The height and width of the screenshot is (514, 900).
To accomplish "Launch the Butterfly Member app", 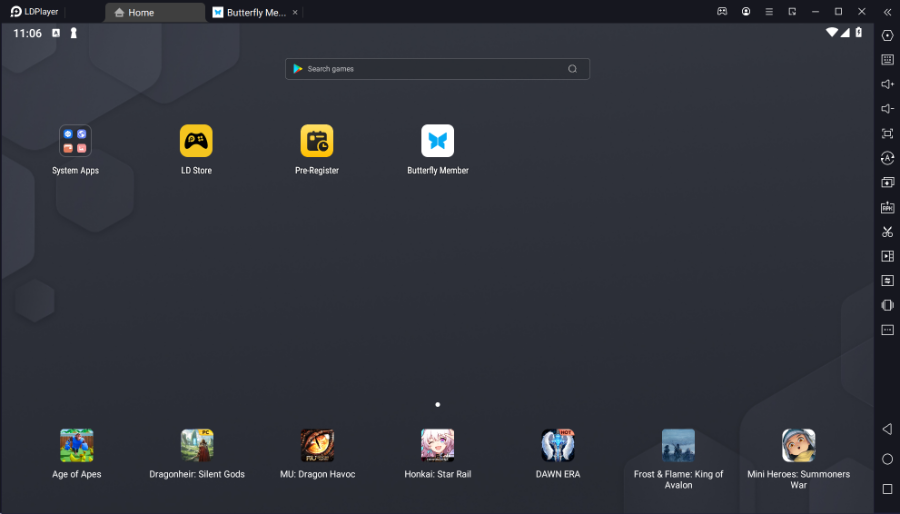I will click(x=437, y=141).
